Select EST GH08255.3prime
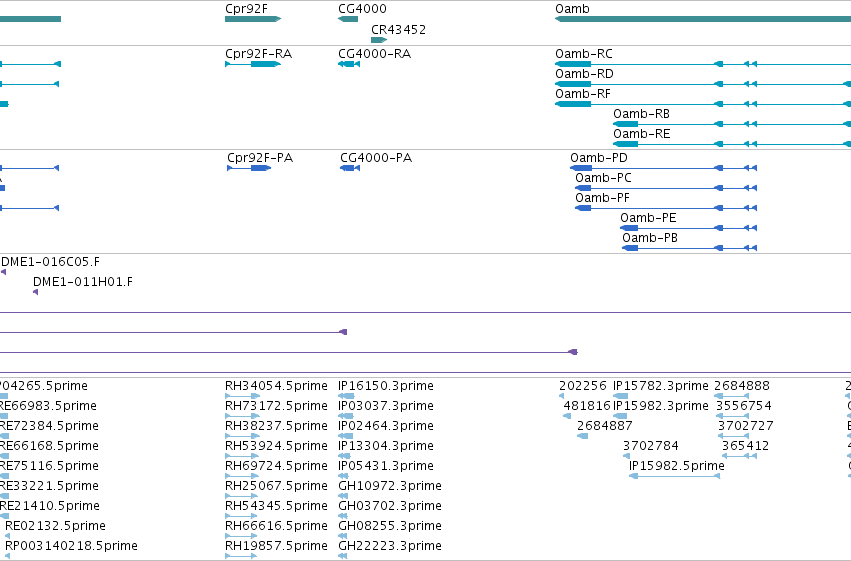This screenshot has height=561, width=851. point(390,526)
